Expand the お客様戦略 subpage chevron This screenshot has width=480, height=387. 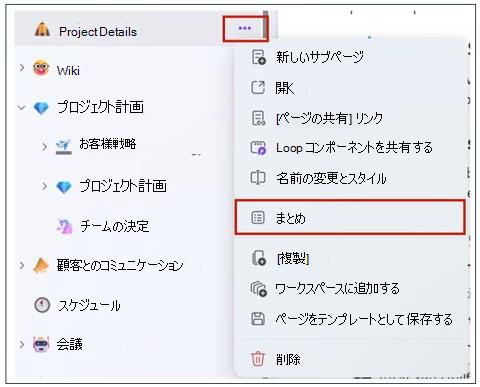click(44, 146)
